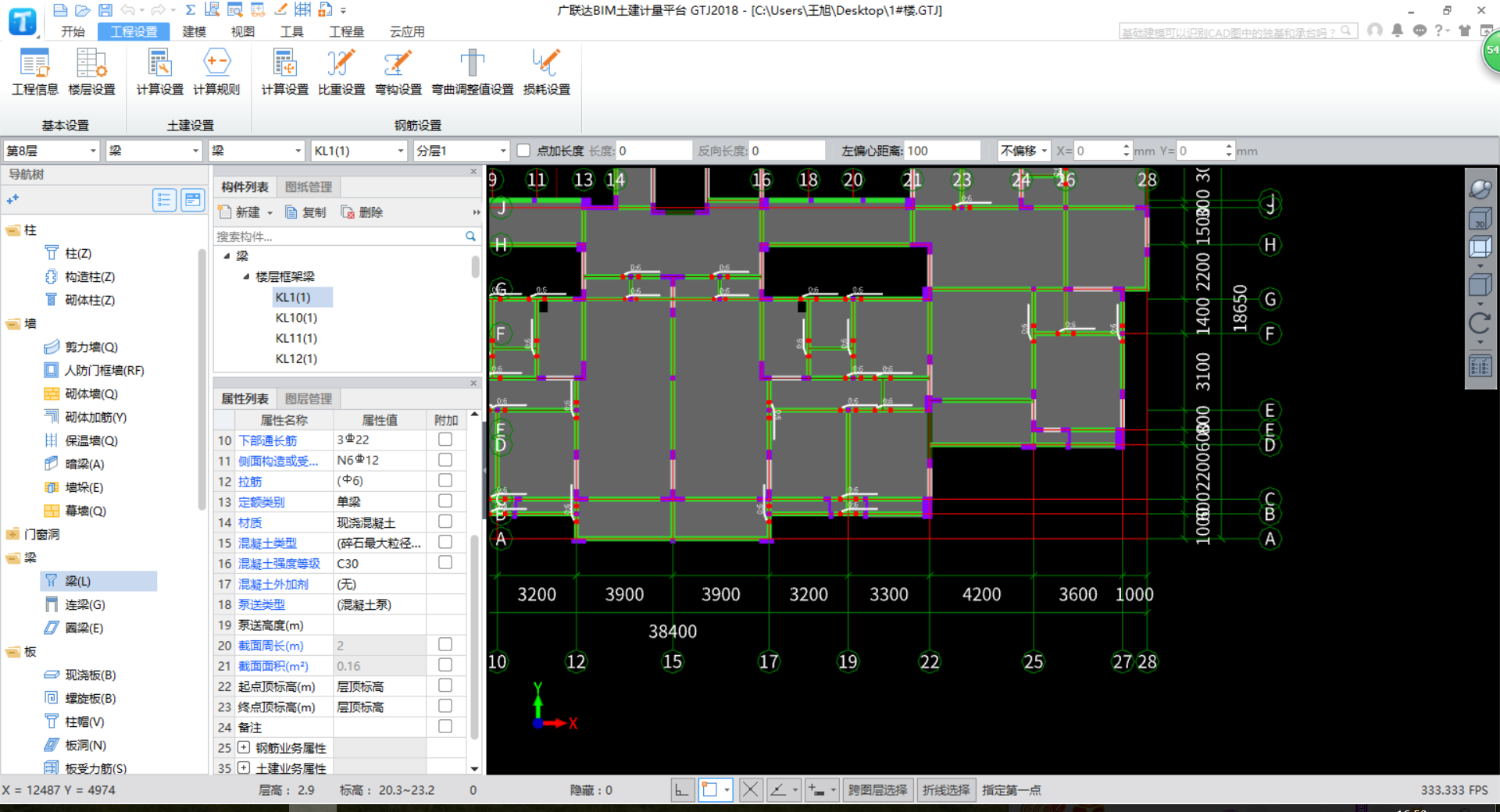Viewport: 1500px width, 812px height.
Task: Check 附加 box for 材质 row
Action: click(445, 522)
